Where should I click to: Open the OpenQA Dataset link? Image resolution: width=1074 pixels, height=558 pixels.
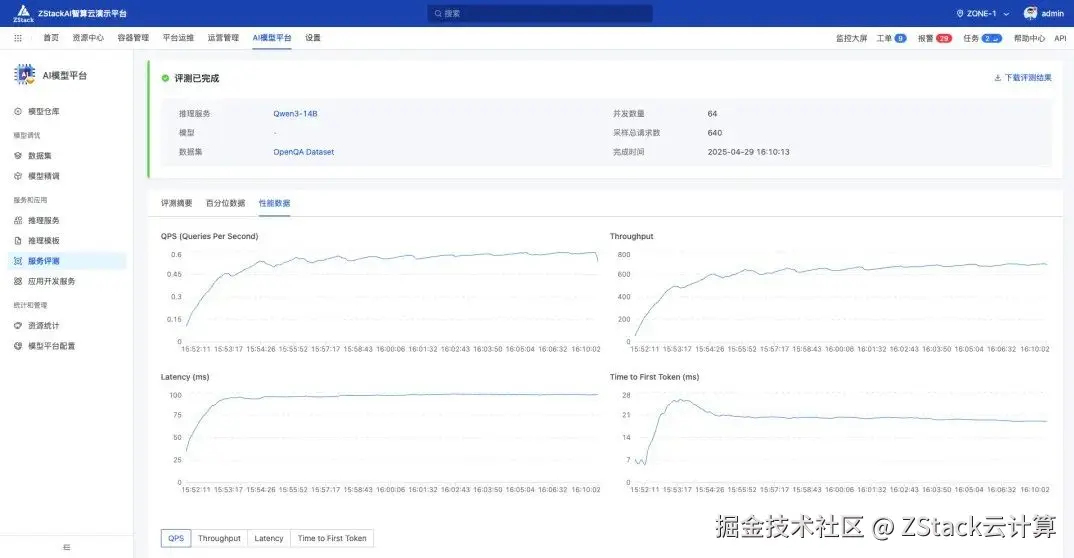click(x=303, y=152)
